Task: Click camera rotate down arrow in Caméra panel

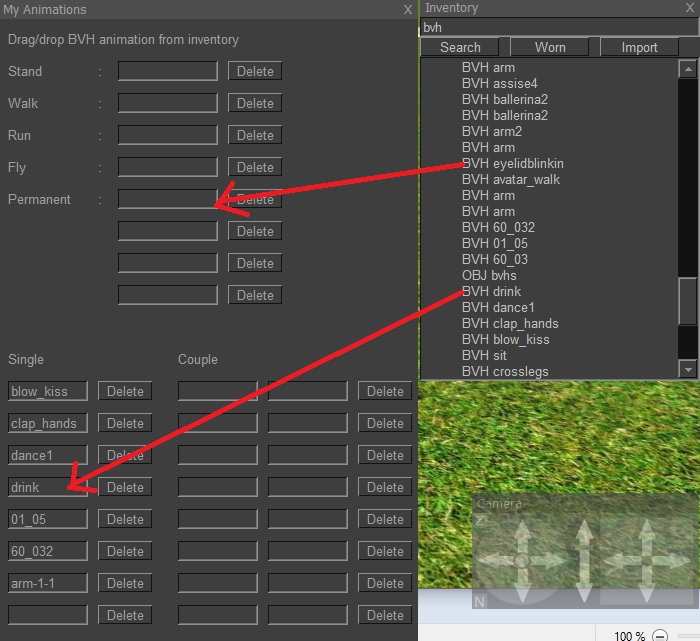Action: (x=522, y=587)
